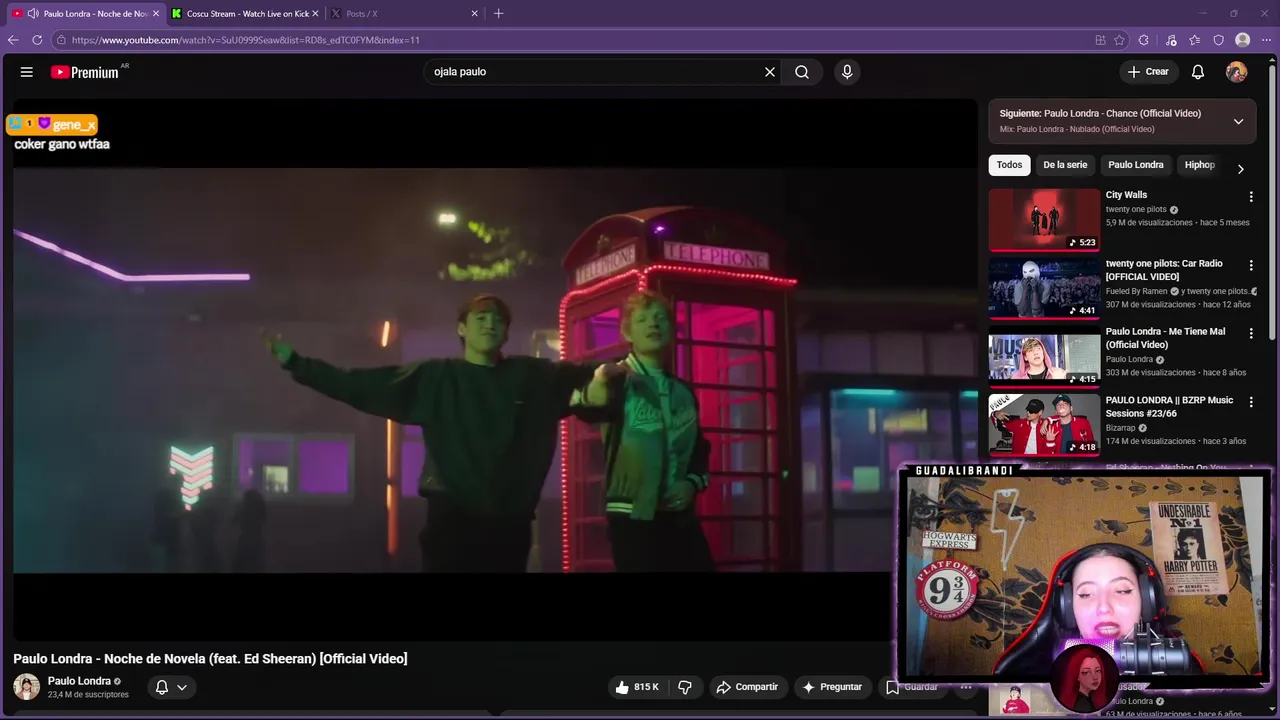Add this page to favorites star

[1119, 40]
